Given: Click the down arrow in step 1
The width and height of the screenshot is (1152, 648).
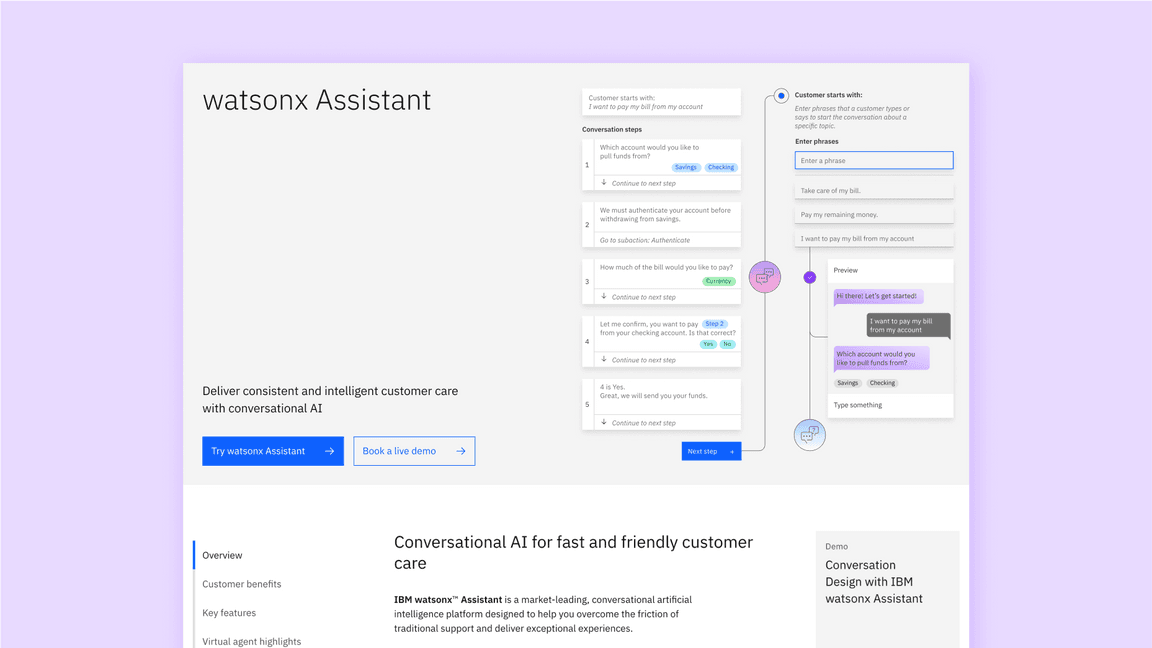Looking at the screenshot, I should tap(604, 183).
